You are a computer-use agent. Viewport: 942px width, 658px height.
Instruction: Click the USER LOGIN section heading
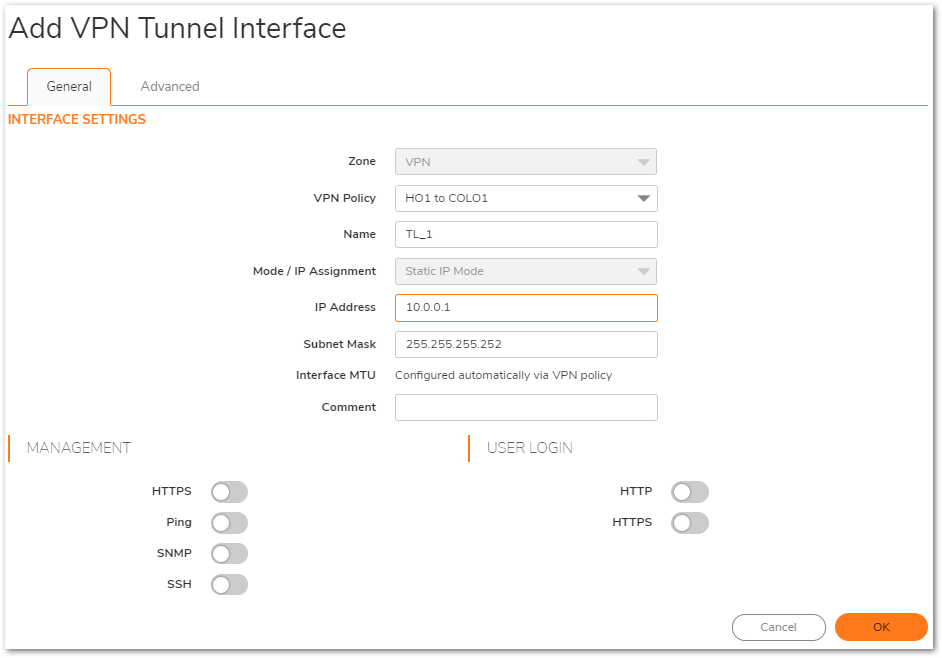click(530, 448)
